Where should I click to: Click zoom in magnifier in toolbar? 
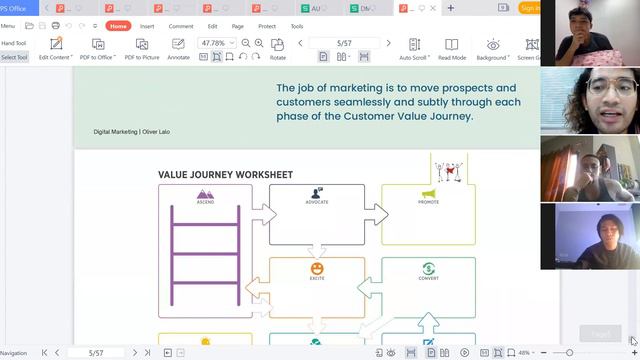[x=259, y=43]
